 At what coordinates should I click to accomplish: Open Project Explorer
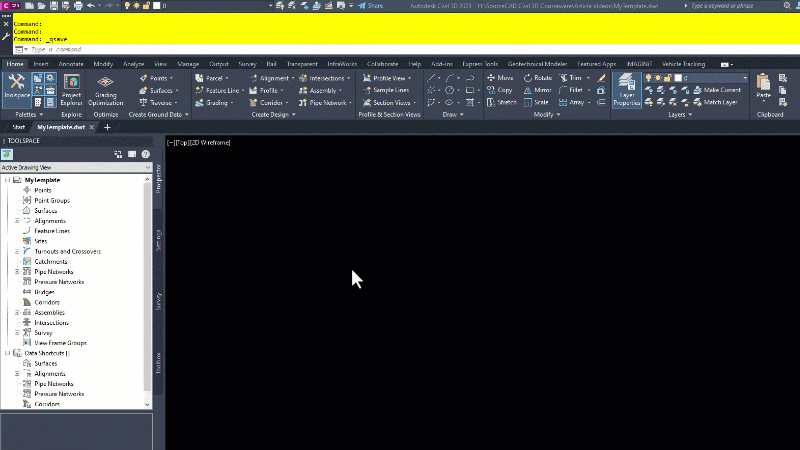pyautogui.click(x=70, y=92)
